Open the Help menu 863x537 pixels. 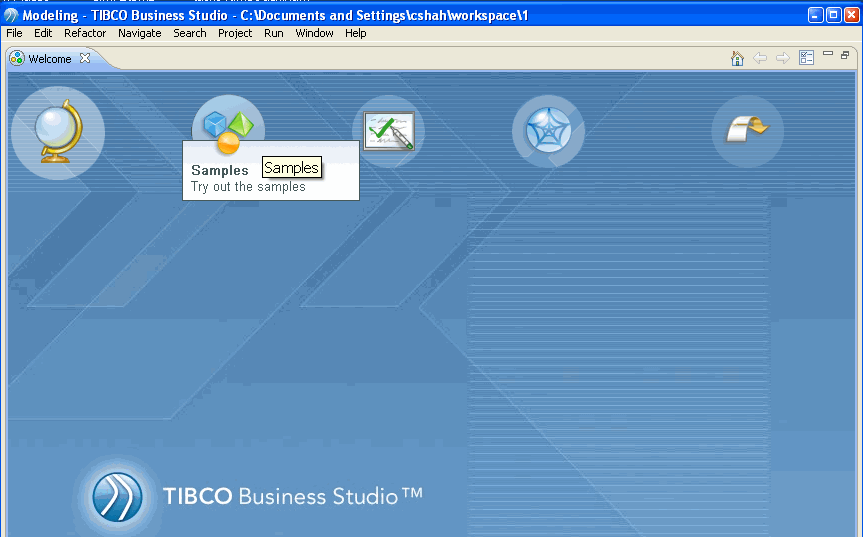pyautogui.click(x=356, y=33)
